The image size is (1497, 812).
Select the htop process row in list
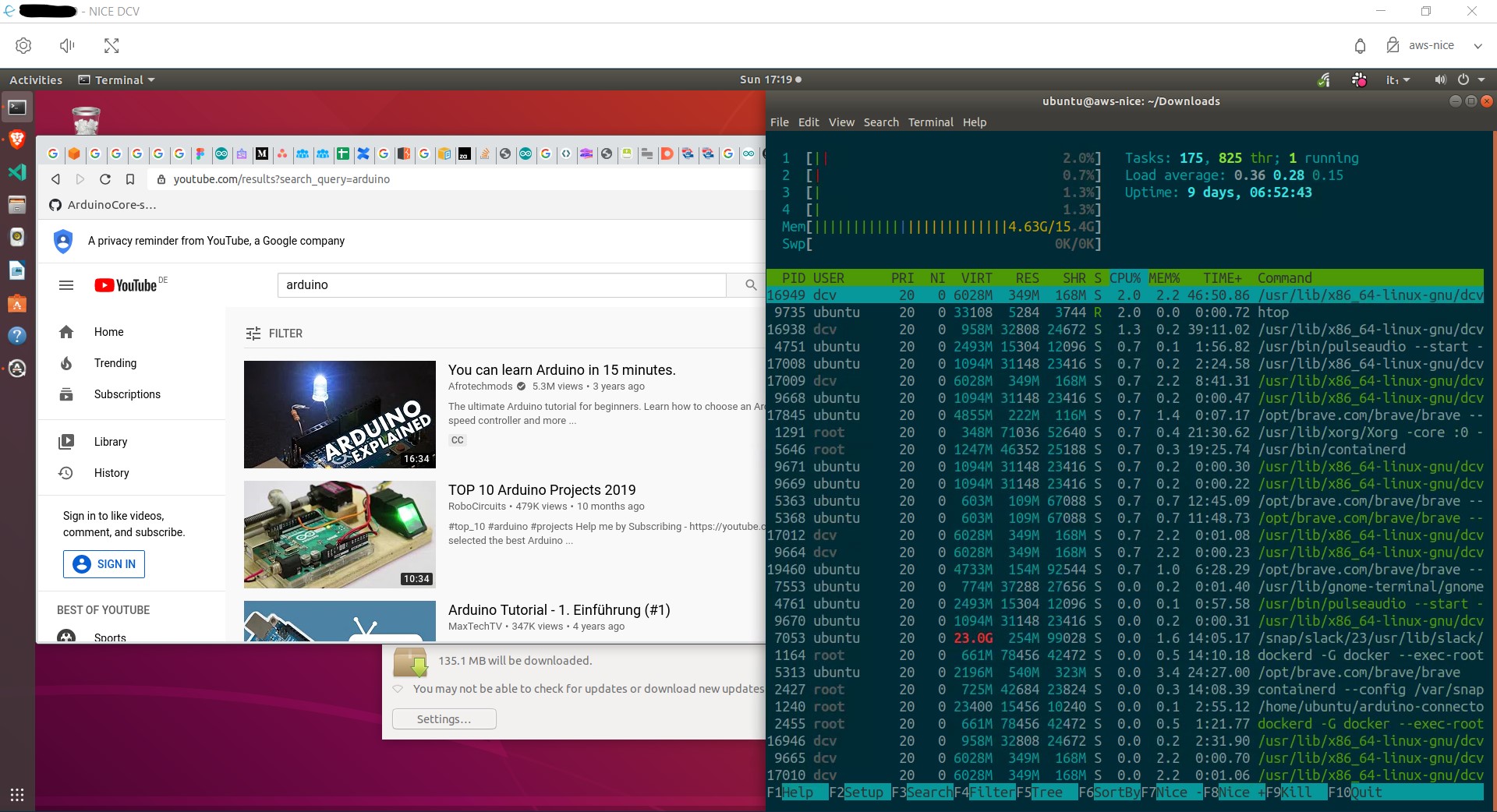click(1124, 312)
